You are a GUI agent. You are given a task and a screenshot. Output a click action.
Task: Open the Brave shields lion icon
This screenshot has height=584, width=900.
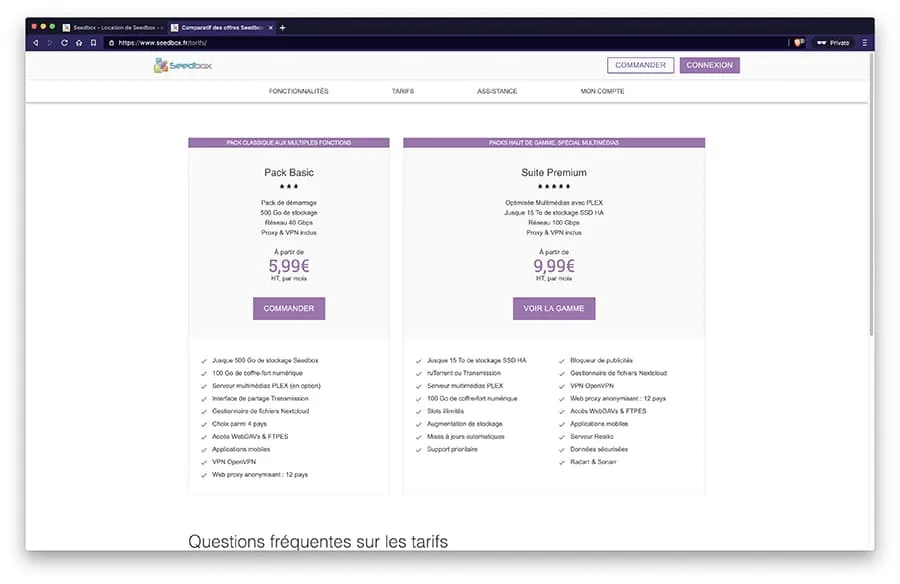click(x=799, y=42)
